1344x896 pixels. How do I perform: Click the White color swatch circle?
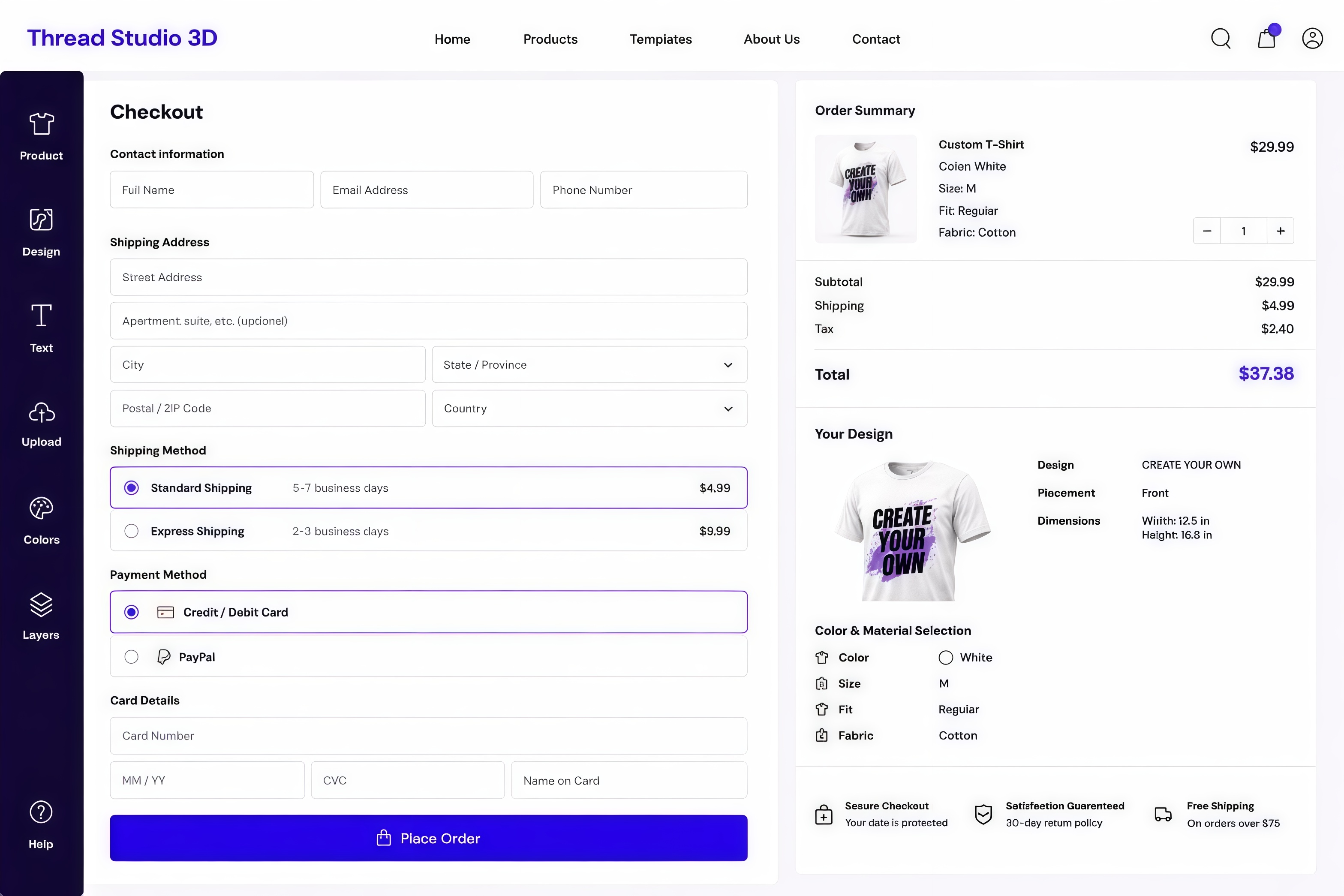click(x=946, y=658)
